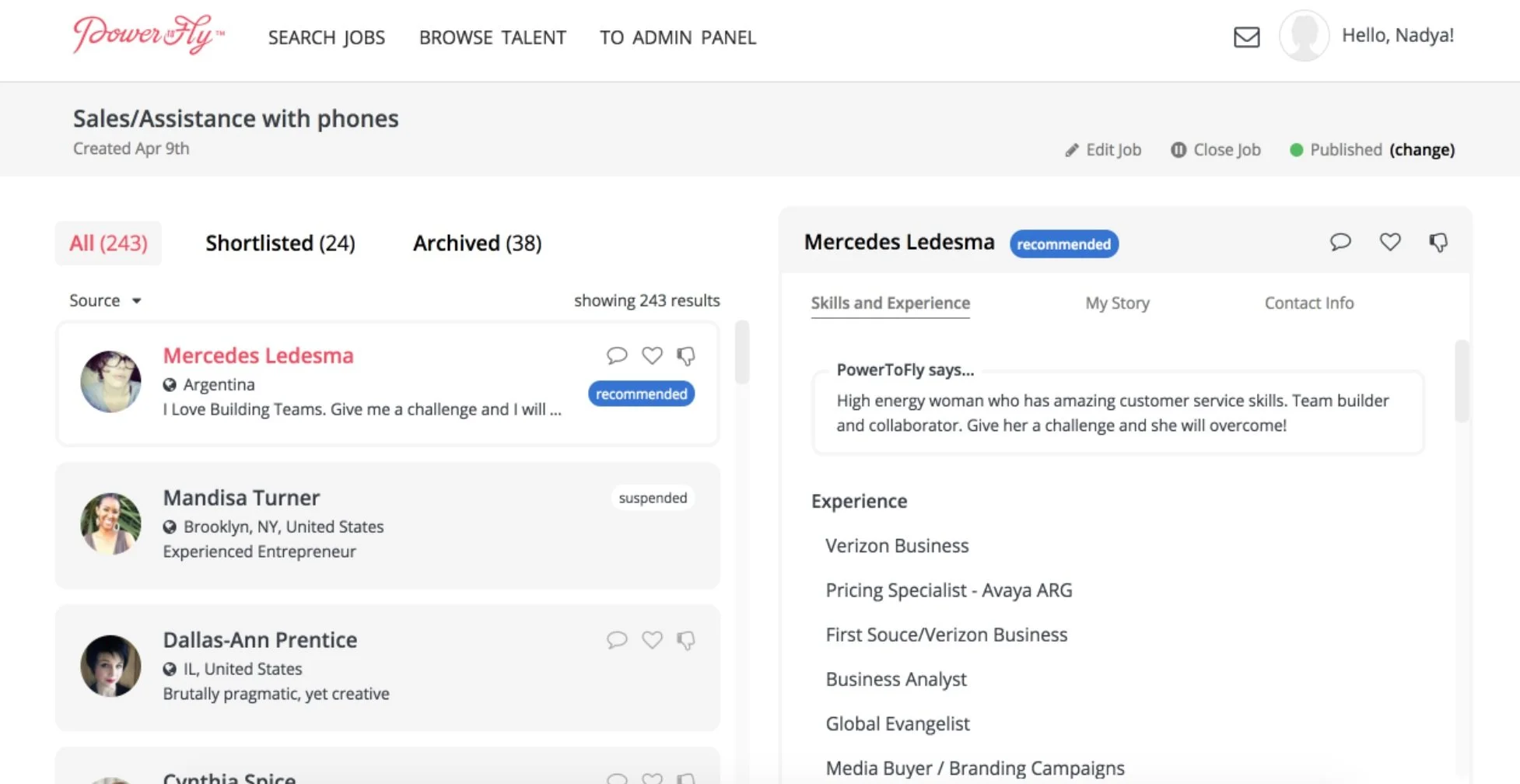Click the candidate list scrollbar
The height and width of the screenshot is (784, 1520).
[x=742, y=352]
